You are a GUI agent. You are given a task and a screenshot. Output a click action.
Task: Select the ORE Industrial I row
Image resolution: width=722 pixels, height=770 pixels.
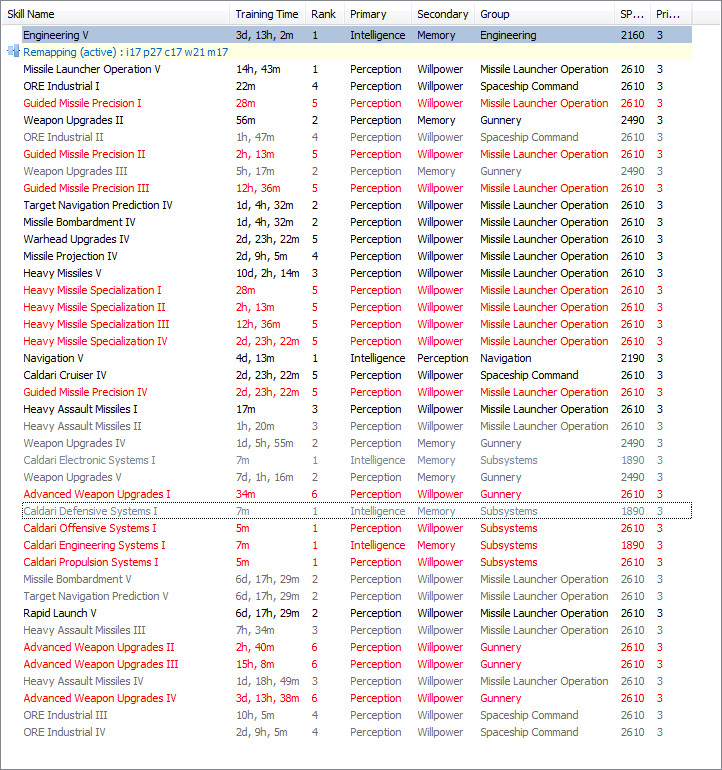357,86
